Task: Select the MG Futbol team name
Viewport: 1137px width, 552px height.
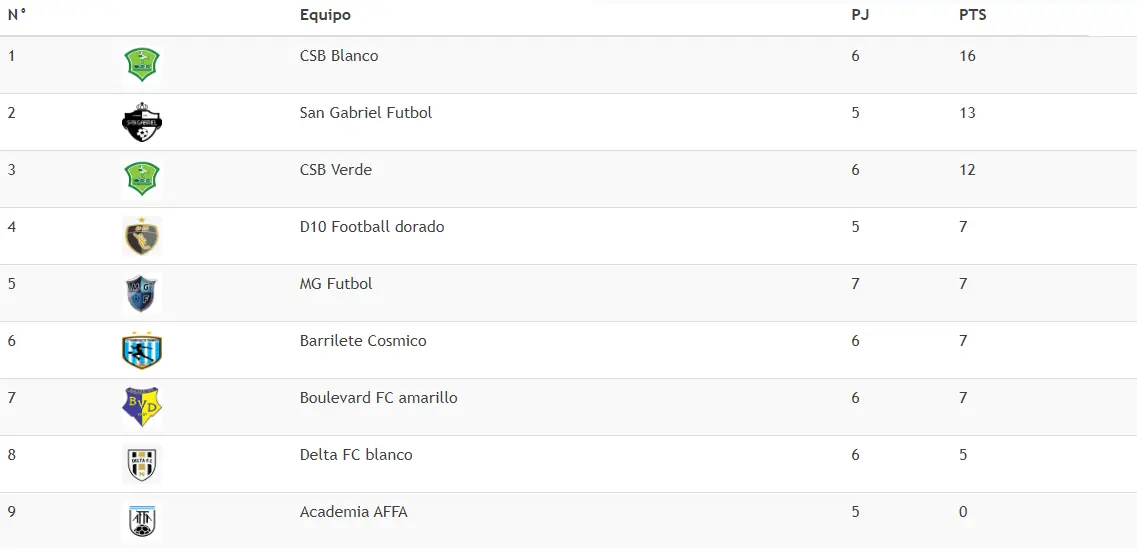Action: click(336, 284)
